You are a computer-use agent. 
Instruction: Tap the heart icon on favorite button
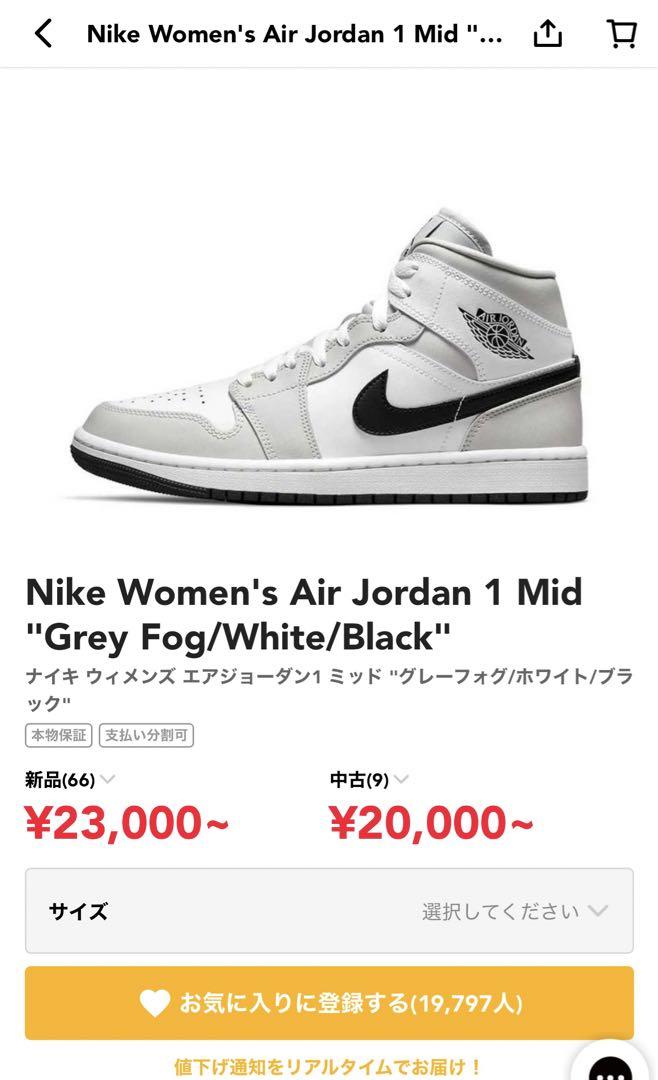pyautogui.click(x=154, y=1003)
